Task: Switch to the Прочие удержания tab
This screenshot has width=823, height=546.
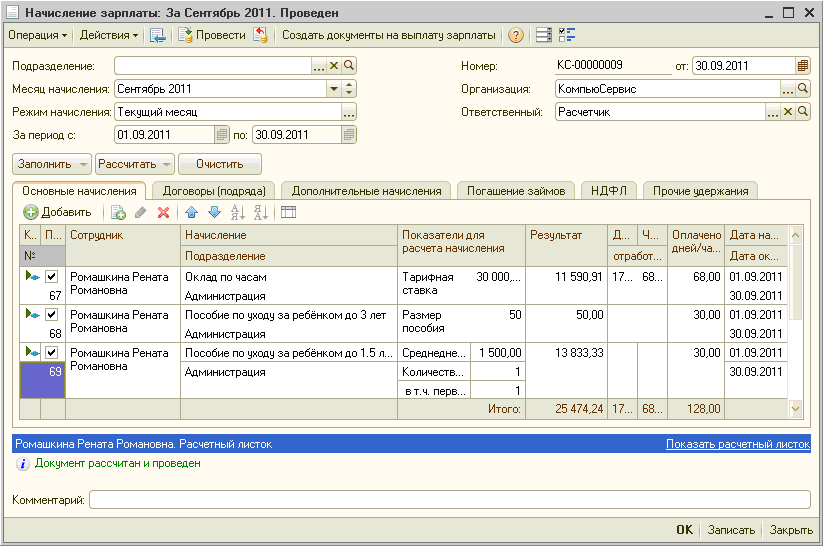Action: (x=700, y=191)
